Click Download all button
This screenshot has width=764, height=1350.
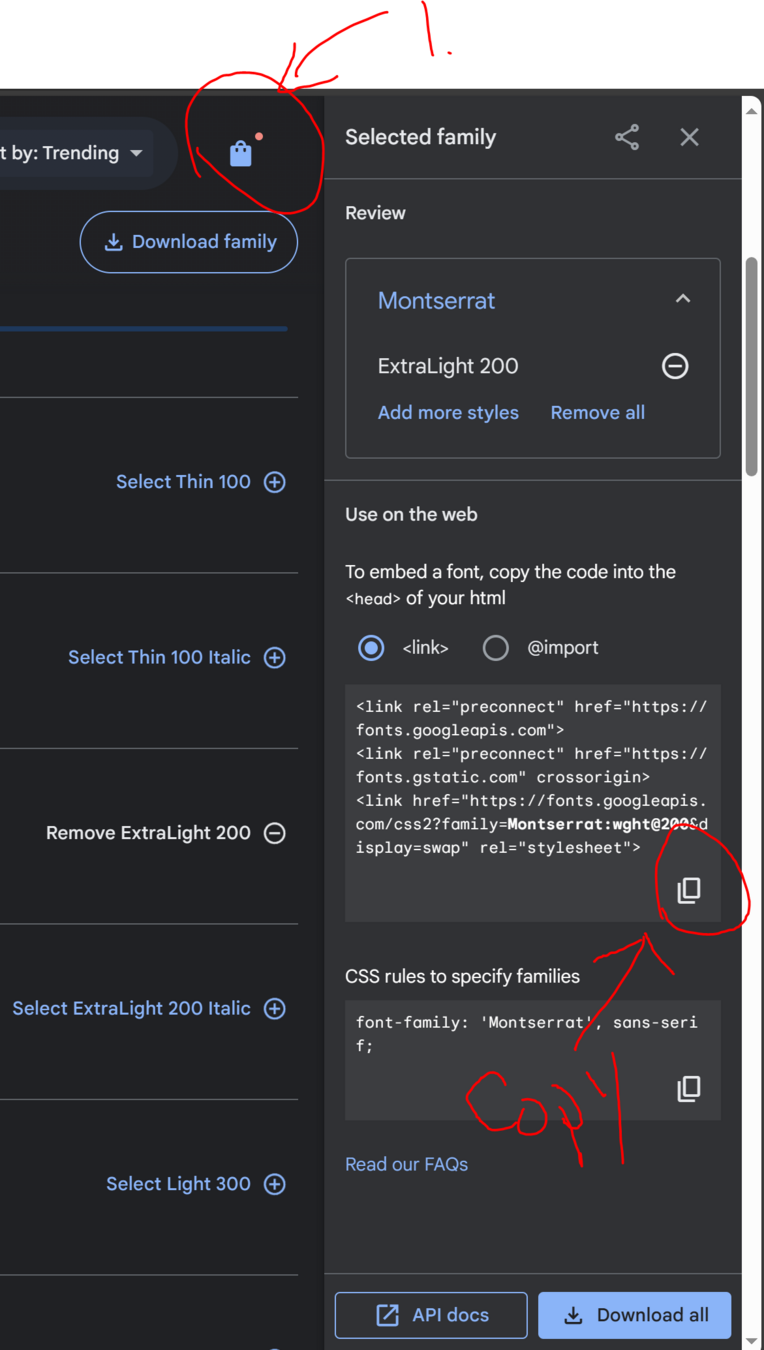[635, 1315]
